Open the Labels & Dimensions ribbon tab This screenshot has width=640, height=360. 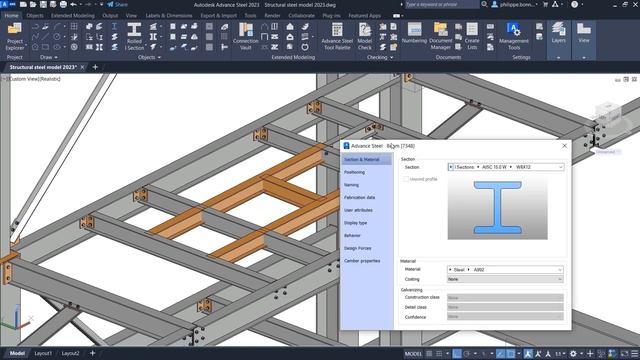(169, 16)
